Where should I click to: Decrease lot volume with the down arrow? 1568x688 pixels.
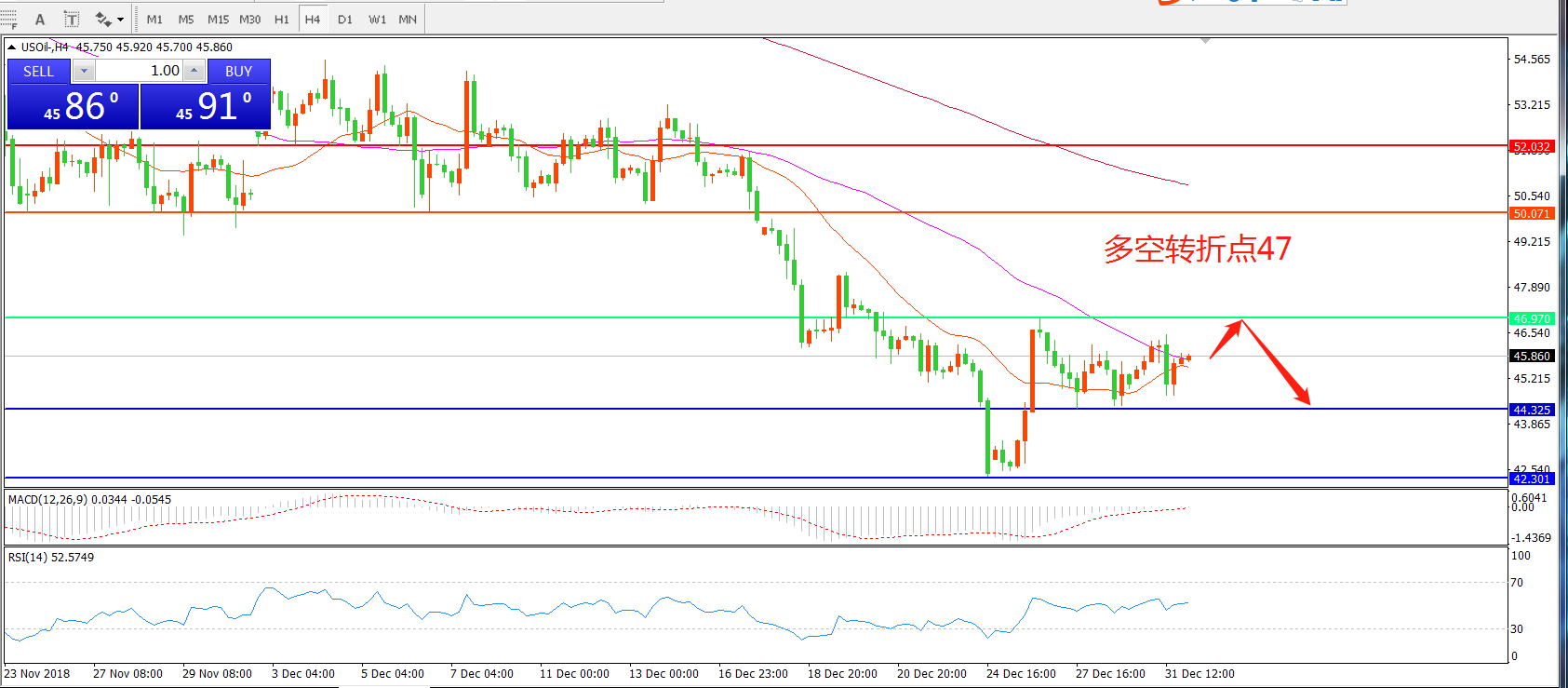[84, 71]
